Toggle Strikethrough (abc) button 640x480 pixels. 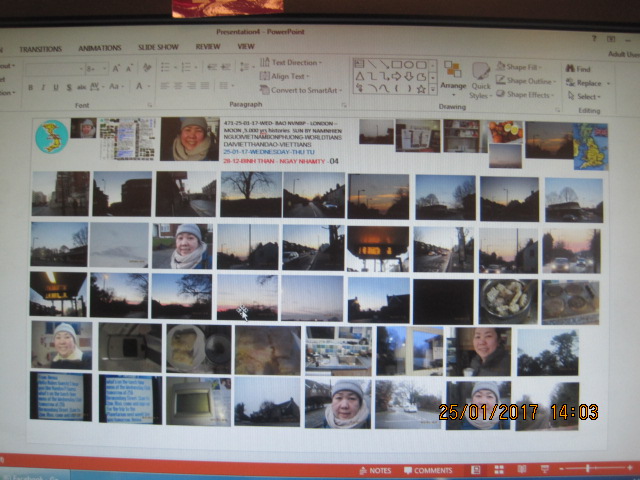coord(82,87)
